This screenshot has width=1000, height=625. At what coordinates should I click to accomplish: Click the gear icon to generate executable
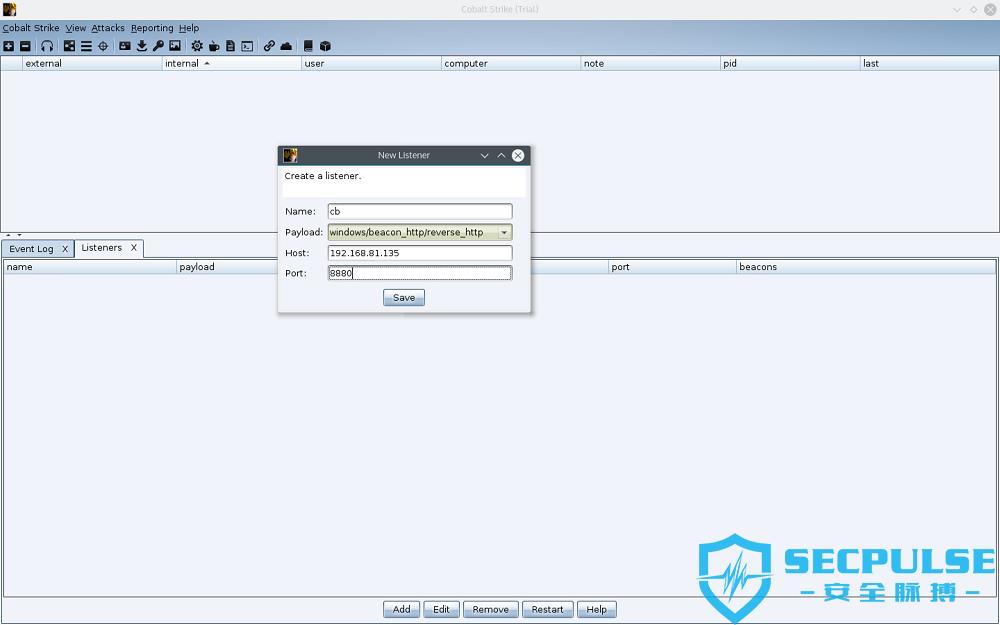[197, 46]
